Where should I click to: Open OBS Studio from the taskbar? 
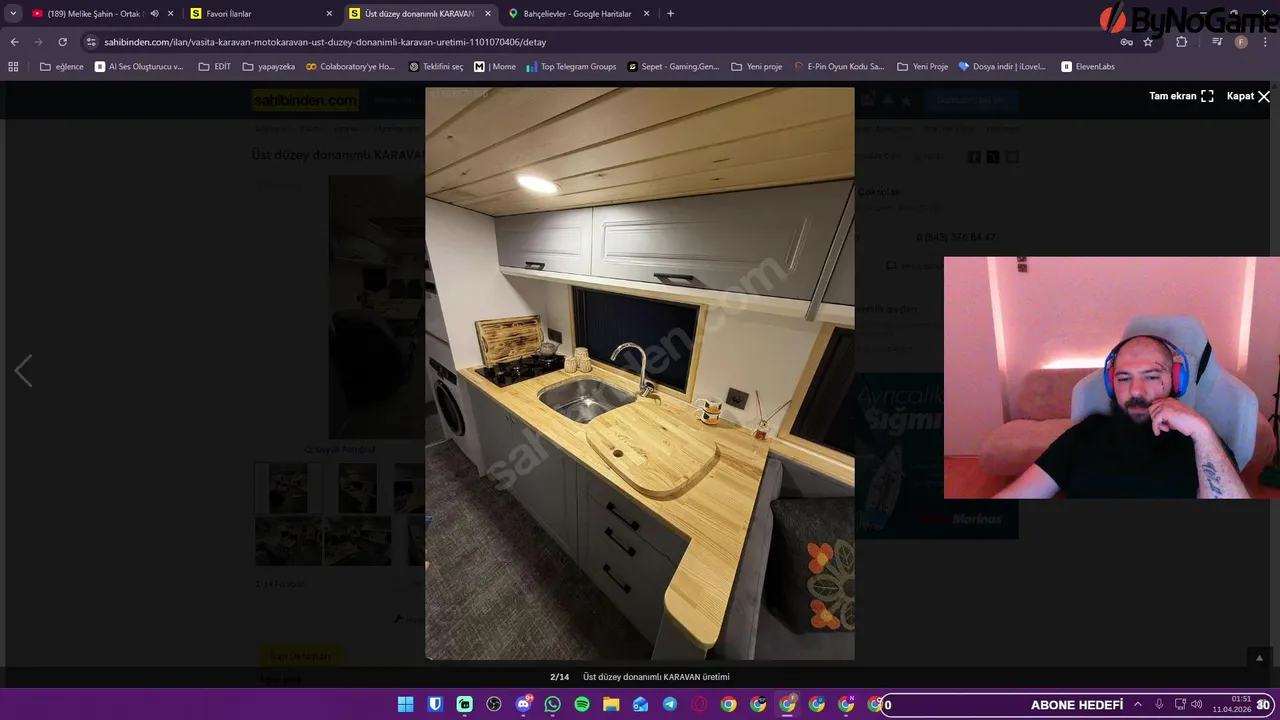pos(494,704)
